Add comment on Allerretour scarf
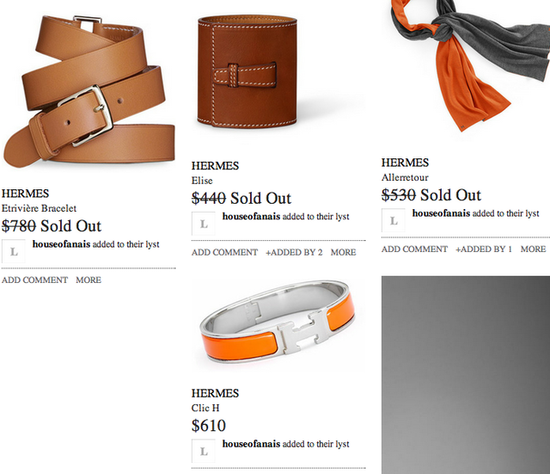The width and height of the screenshot is (550, 474). pyautogui.click(x=415, y=249)
